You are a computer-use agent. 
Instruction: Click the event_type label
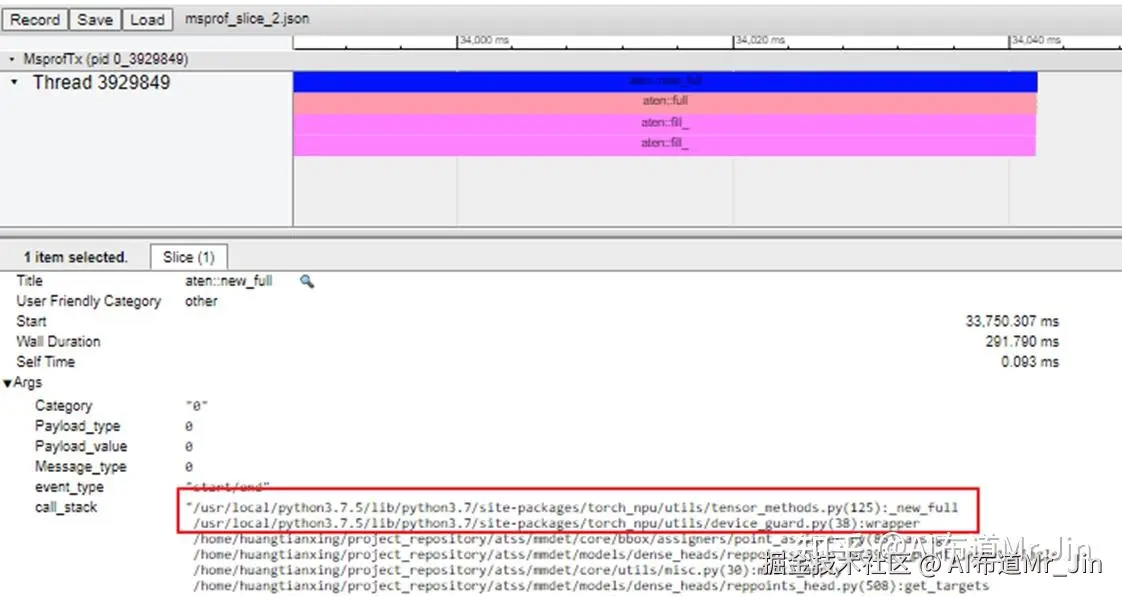(x=69, y=487)
